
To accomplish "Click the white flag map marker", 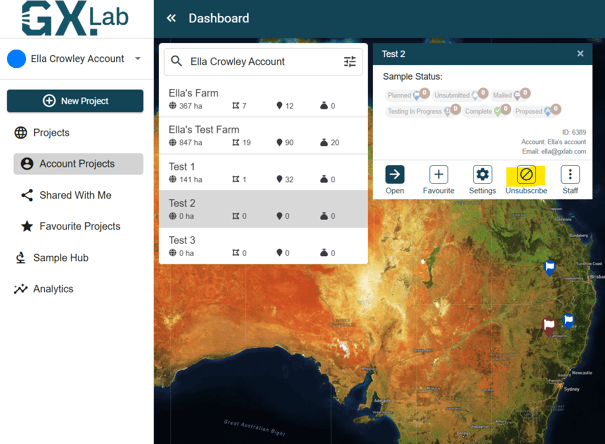I will (x=548, y=324).
